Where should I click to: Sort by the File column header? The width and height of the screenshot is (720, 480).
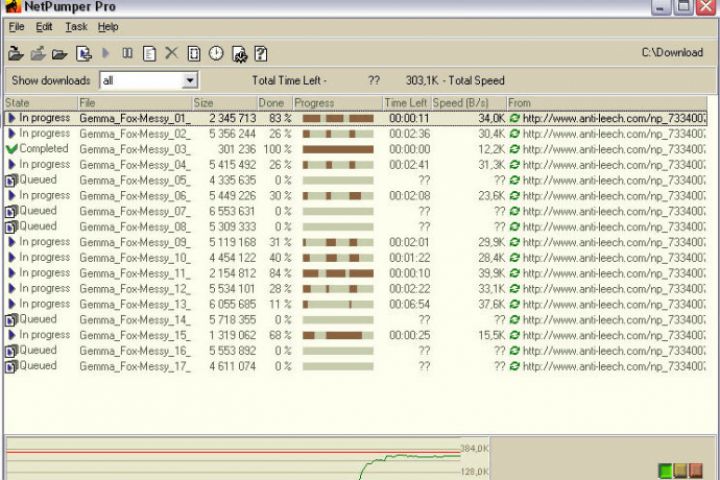(x=135, y=103)
